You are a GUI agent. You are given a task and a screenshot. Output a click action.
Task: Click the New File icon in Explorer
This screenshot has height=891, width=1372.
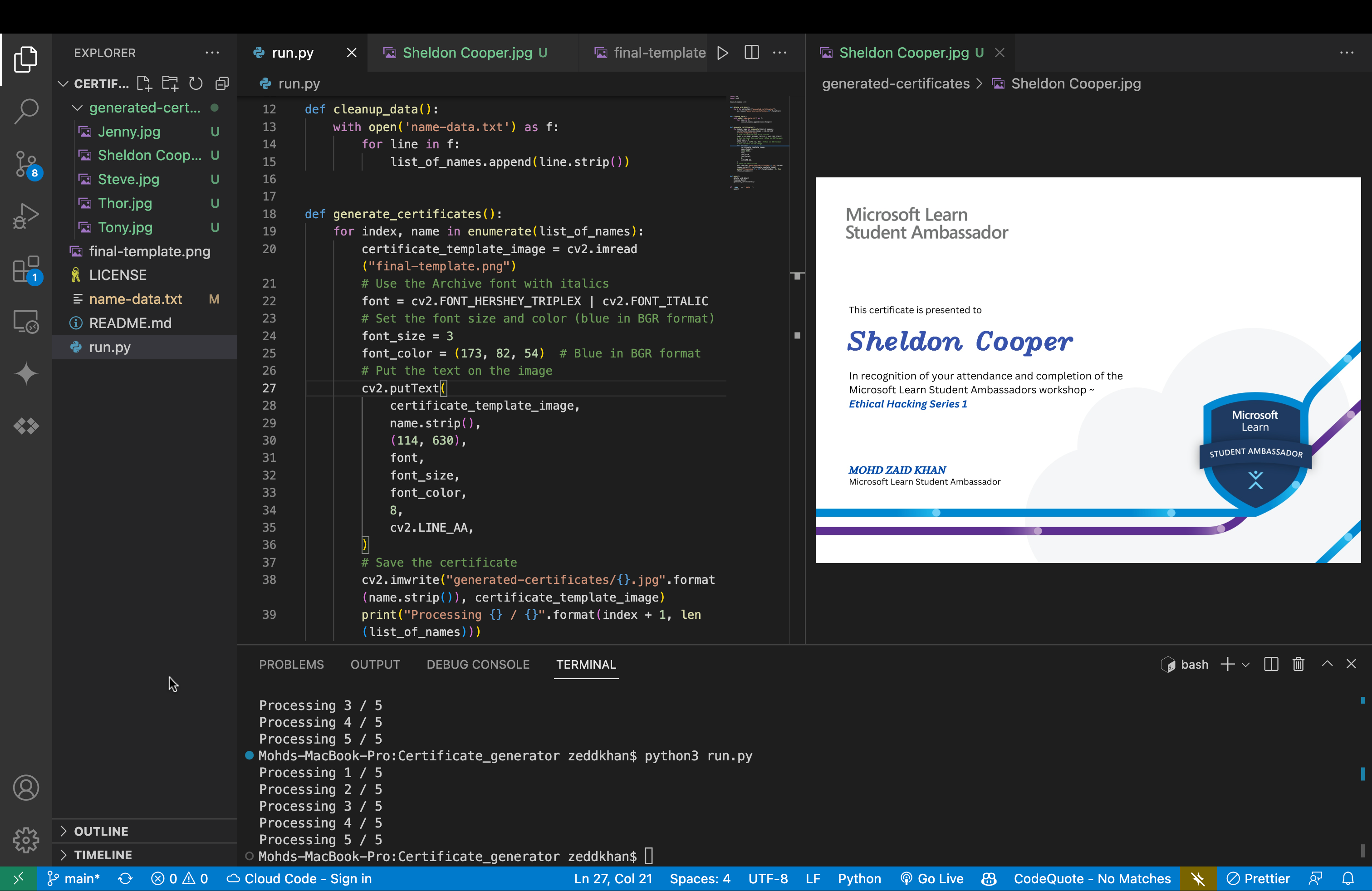click(x=144, y=84)
